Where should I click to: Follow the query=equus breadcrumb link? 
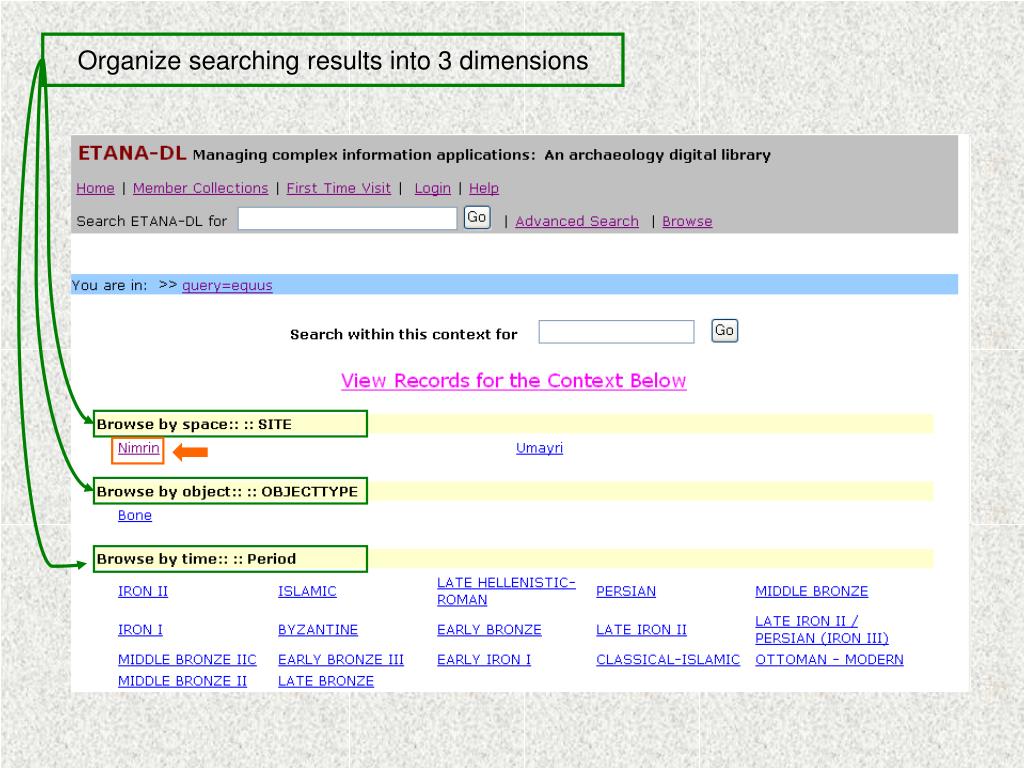227,285
